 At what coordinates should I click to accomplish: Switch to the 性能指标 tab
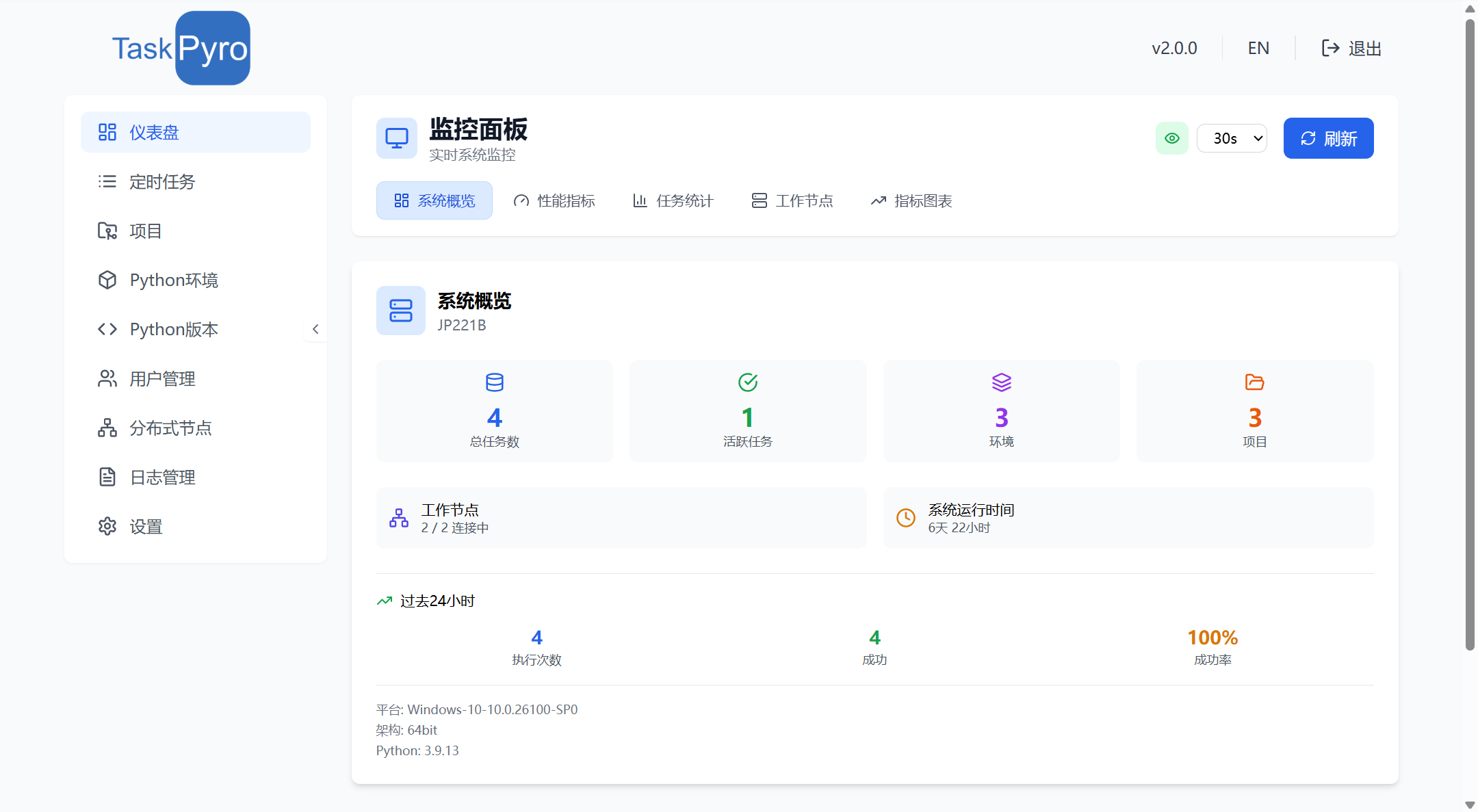tap(554, 200)
